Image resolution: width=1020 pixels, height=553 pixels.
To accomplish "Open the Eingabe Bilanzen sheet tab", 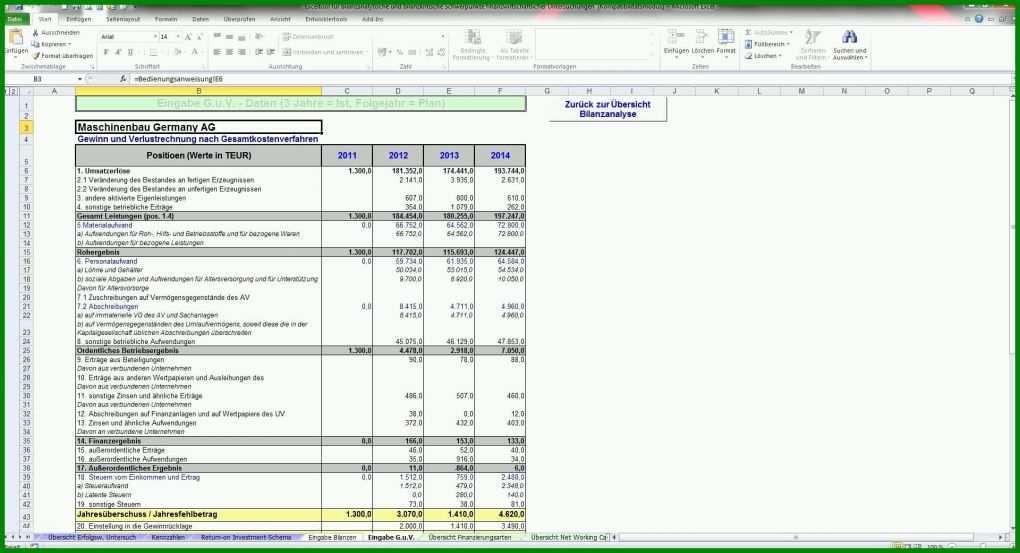I will point(332,537).
